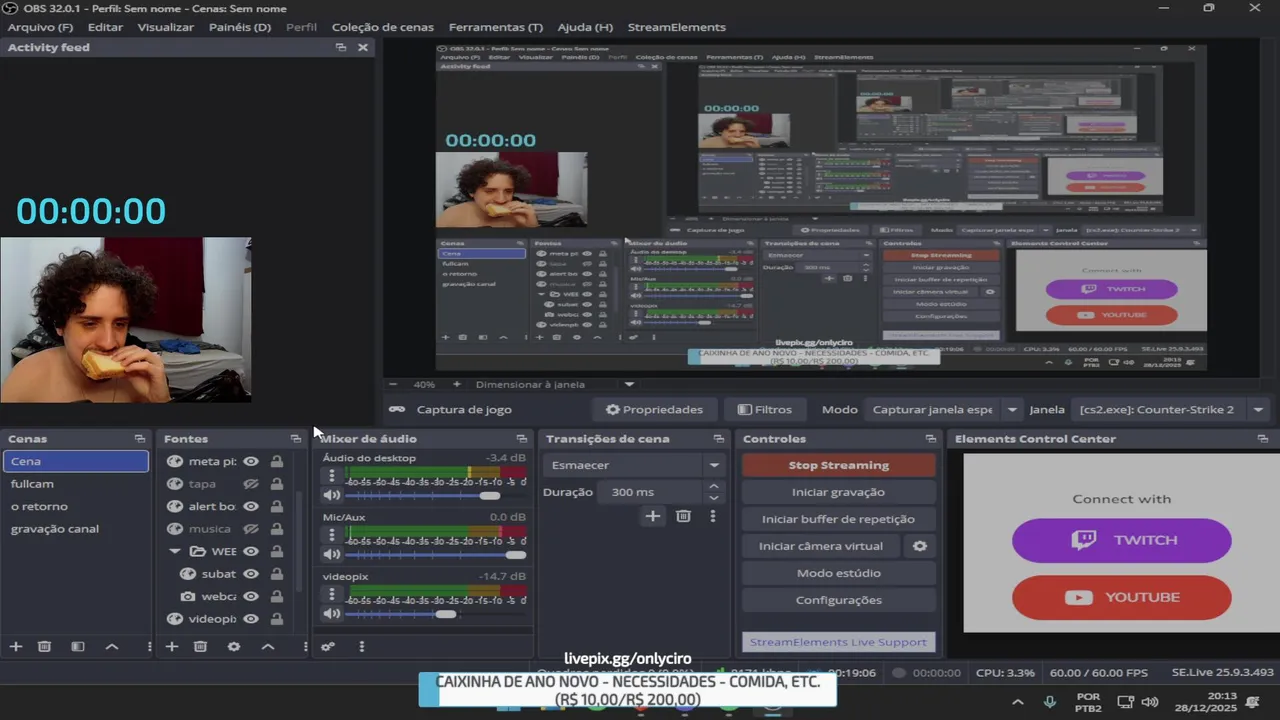The image size is (1280, 720).
Task: Add a new scene transition
Action: coord(653,516)
